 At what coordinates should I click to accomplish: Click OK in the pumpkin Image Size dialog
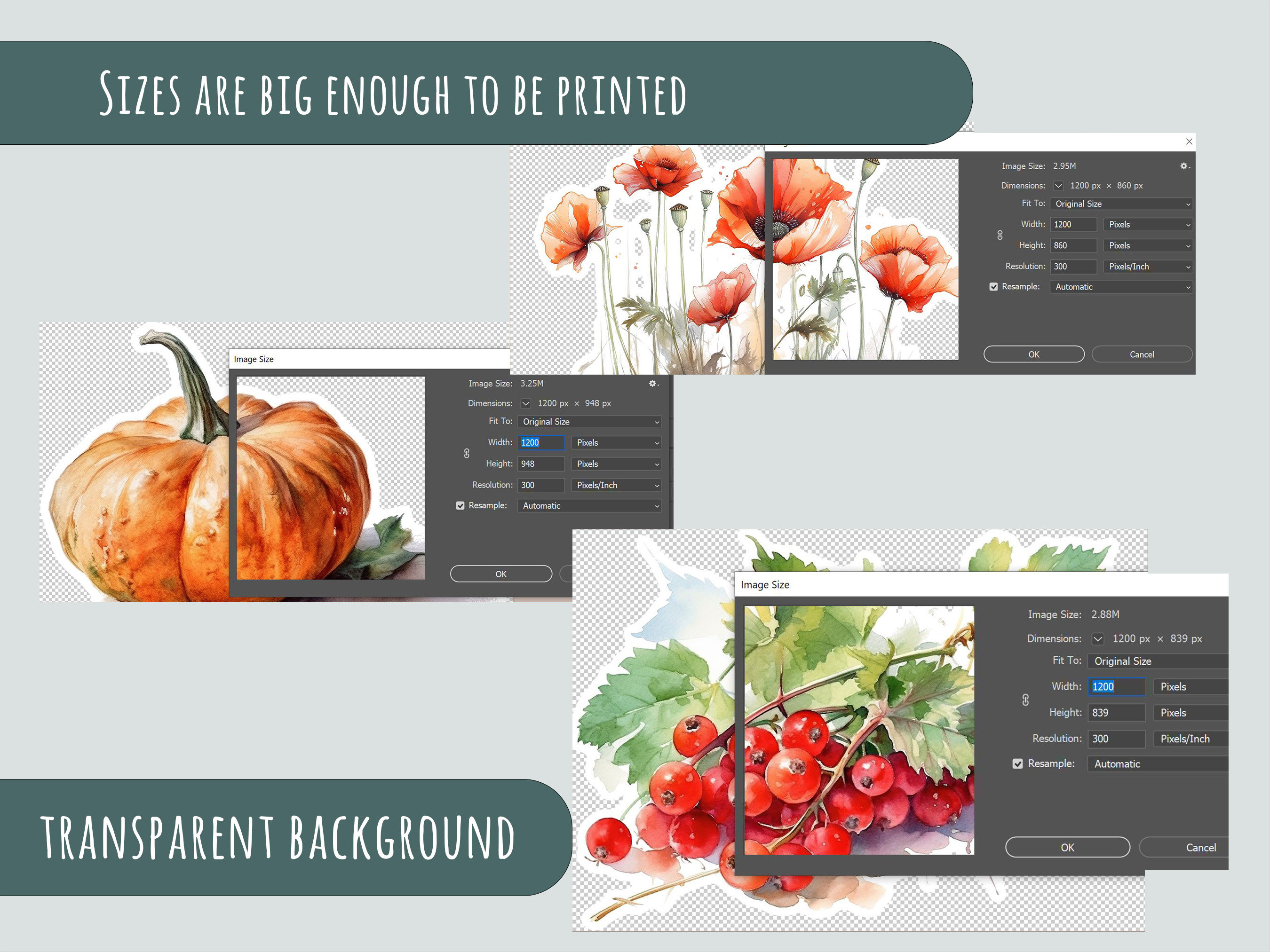500,573
